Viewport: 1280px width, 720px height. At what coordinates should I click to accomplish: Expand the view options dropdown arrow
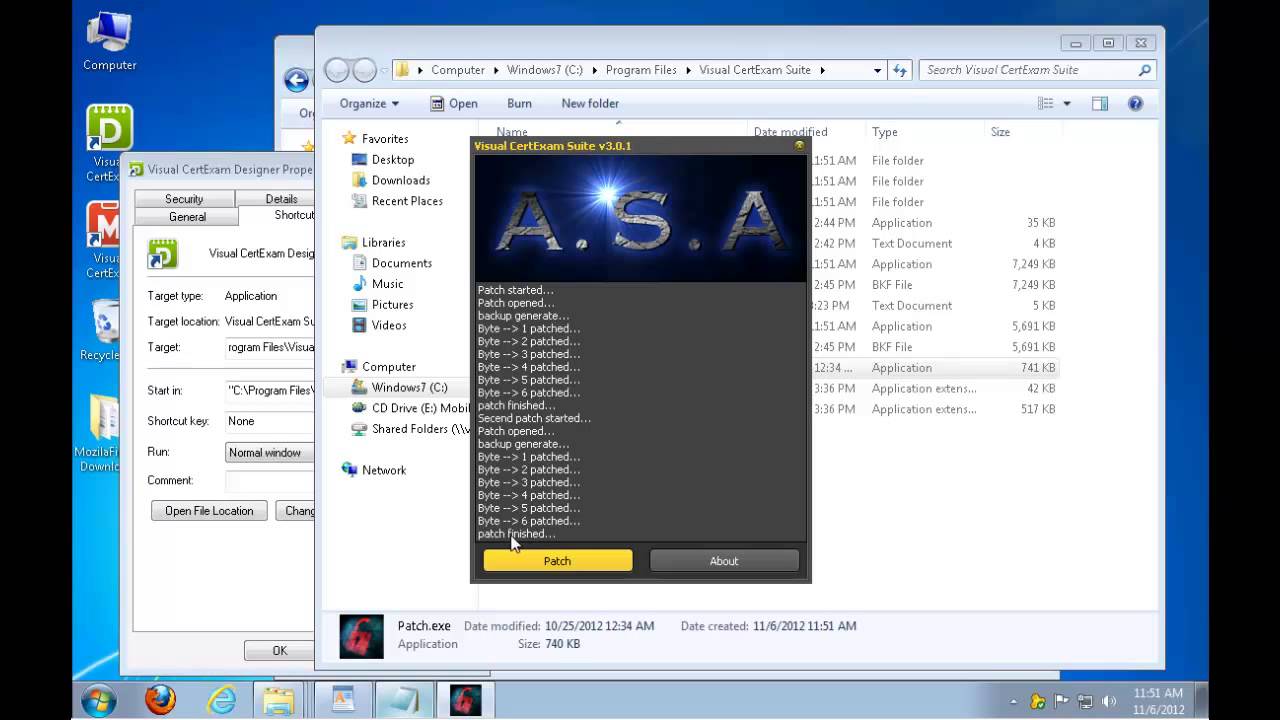pyautogui.click(x=1067, y=103)
